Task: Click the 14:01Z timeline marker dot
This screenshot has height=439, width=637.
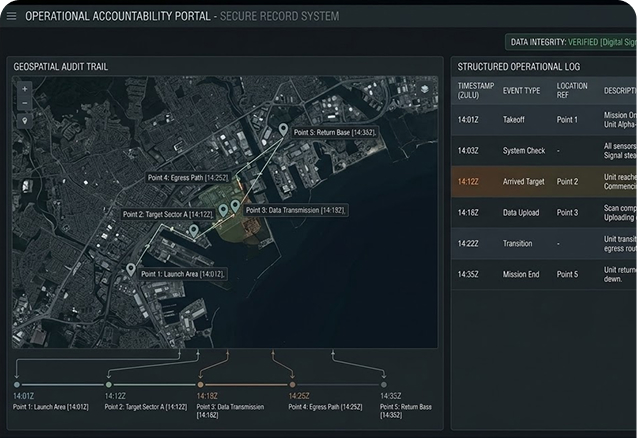Action: click(x=17, y=384)
